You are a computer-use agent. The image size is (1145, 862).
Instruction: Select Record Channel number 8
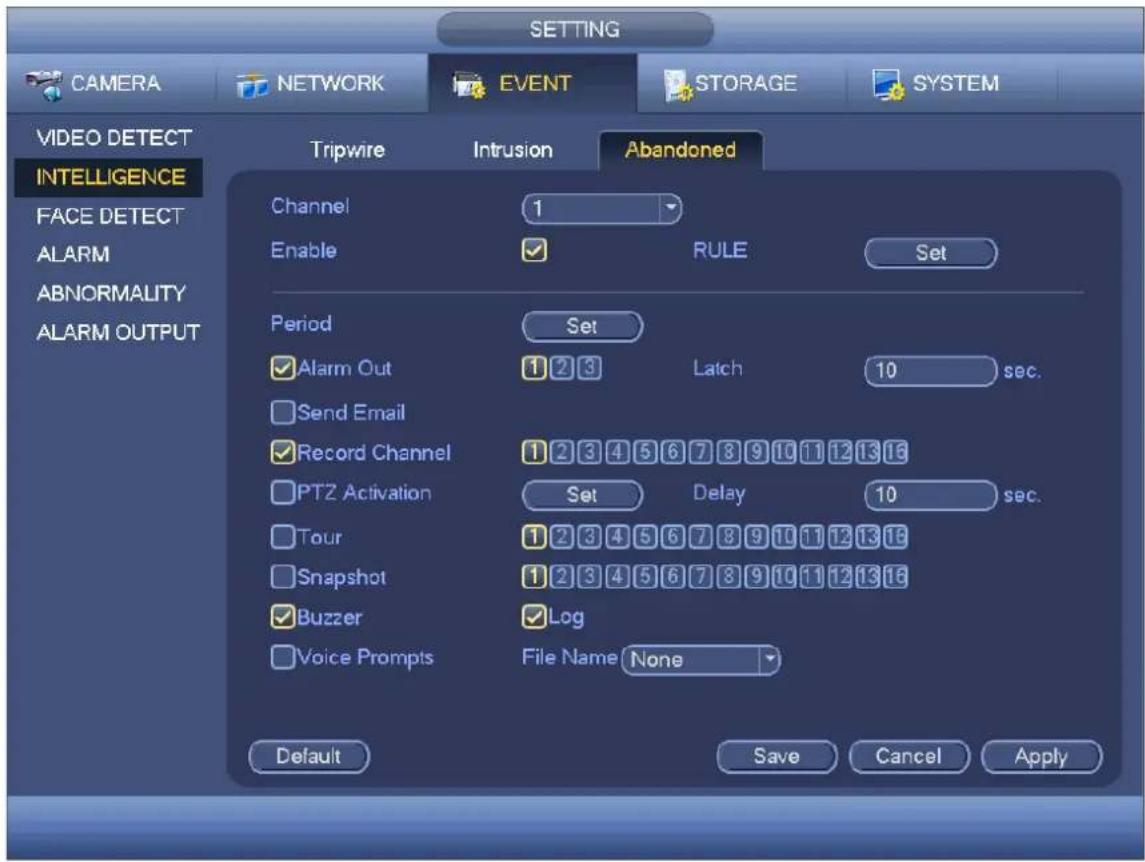pos(728,453)
